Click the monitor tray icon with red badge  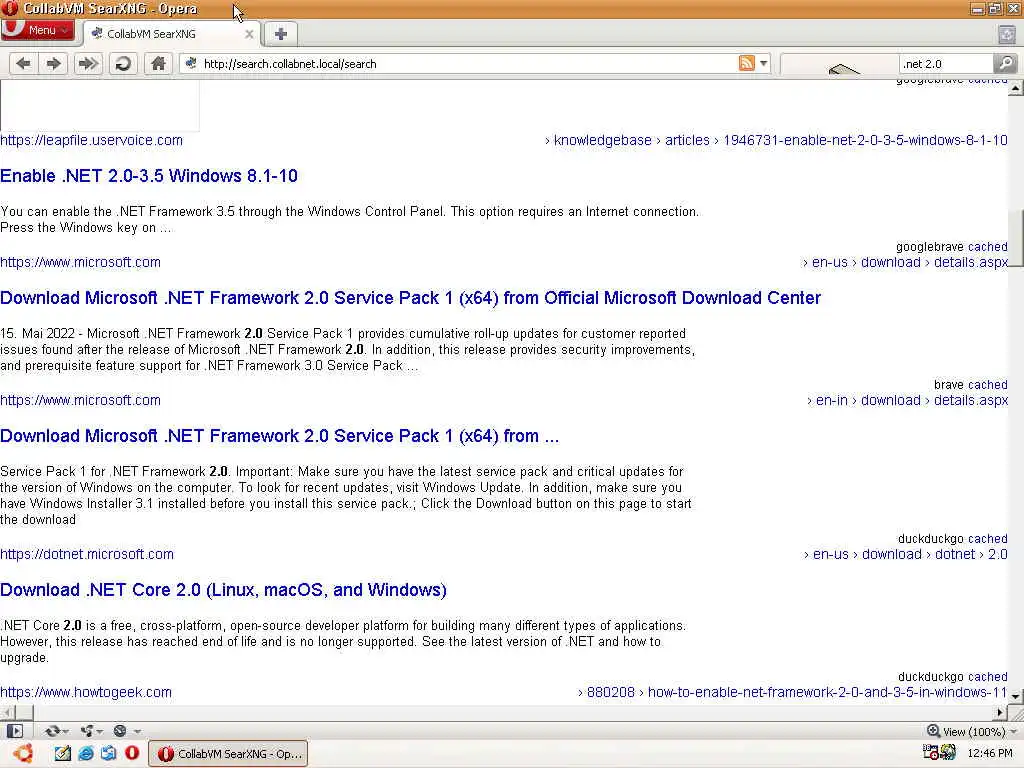coord(930,752)
